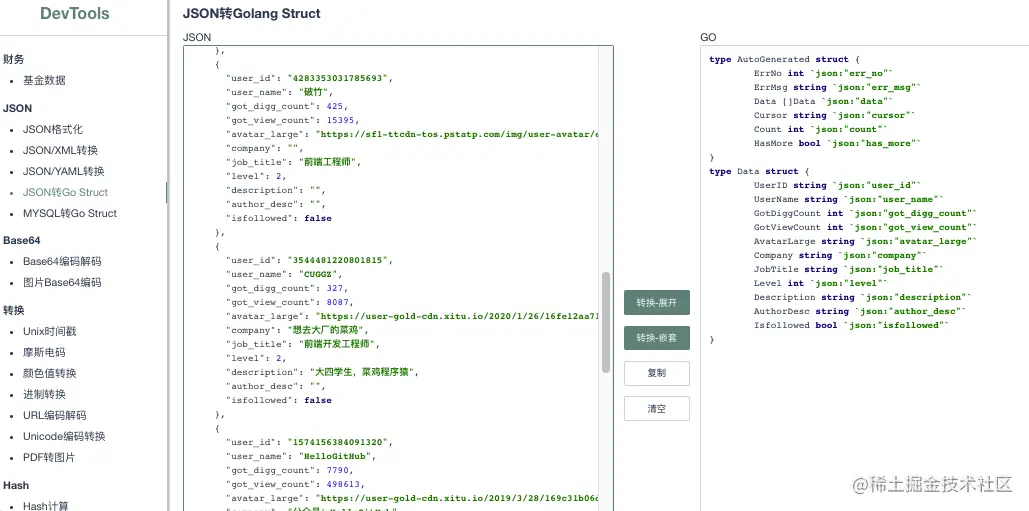This screenshot has height=511, width=1029.
Task: Click the ErrNo int field line
Action: coord(824,73)
